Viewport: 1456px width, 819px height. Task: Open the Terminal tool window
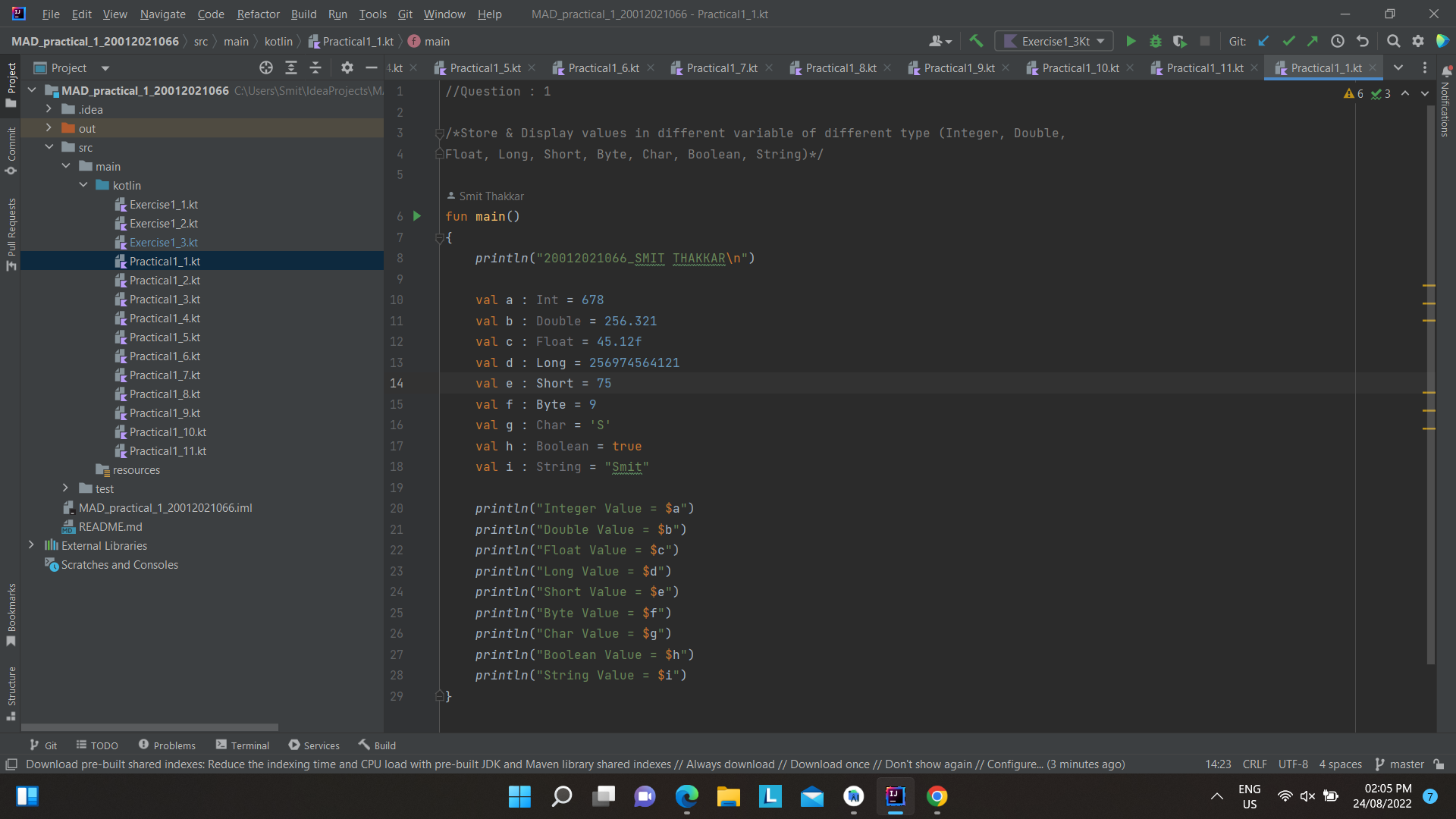[x=243, y=745]
